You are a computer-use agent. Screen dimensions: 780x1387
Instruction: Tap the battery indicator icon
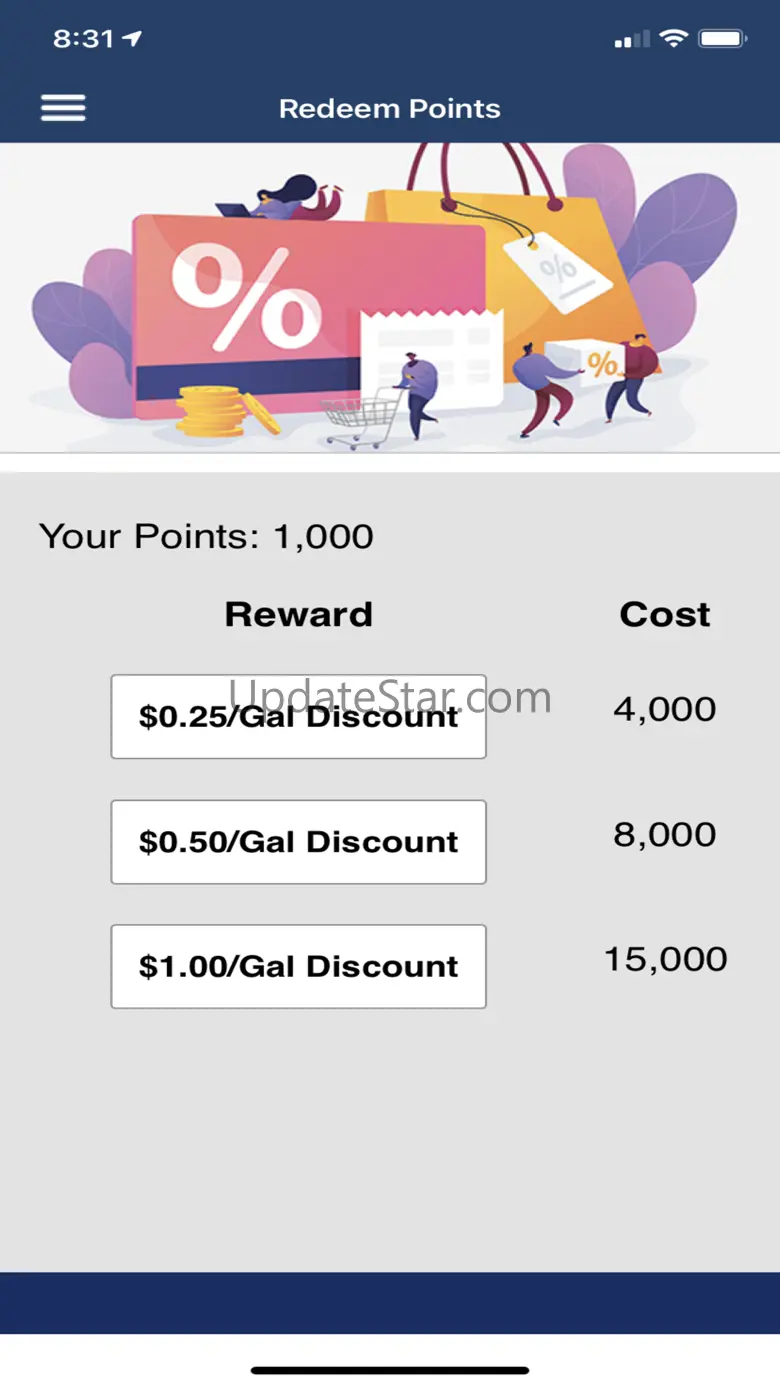pos(722,39)
